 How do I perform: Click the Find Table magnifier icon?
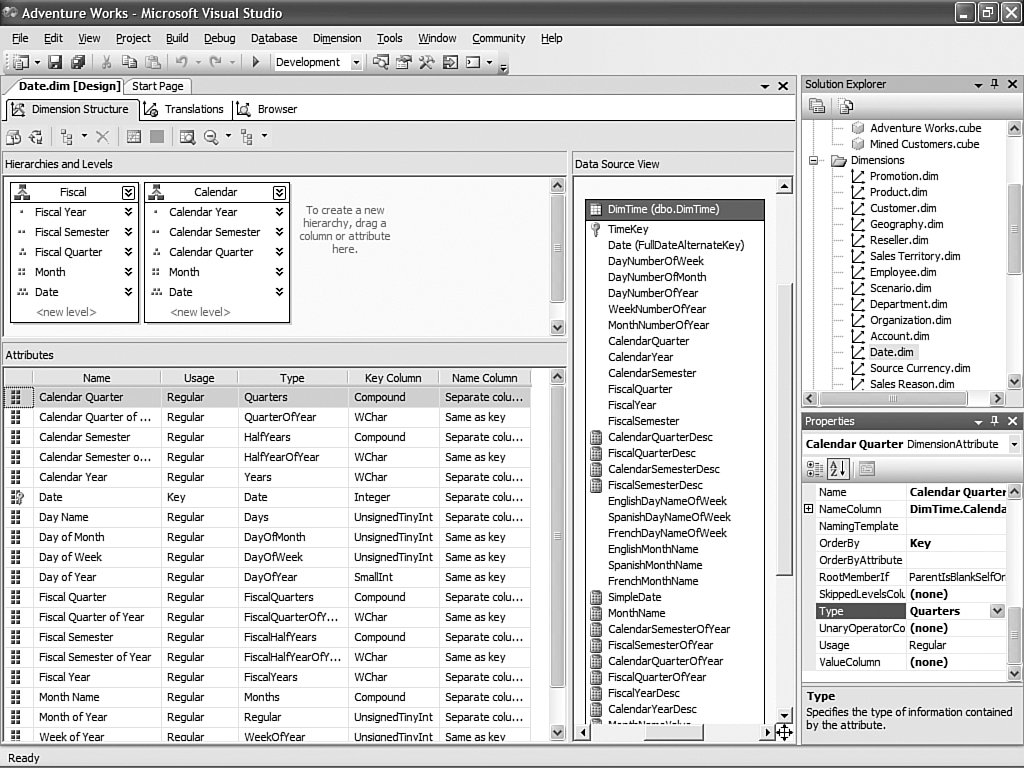click(x=187, y=136)
